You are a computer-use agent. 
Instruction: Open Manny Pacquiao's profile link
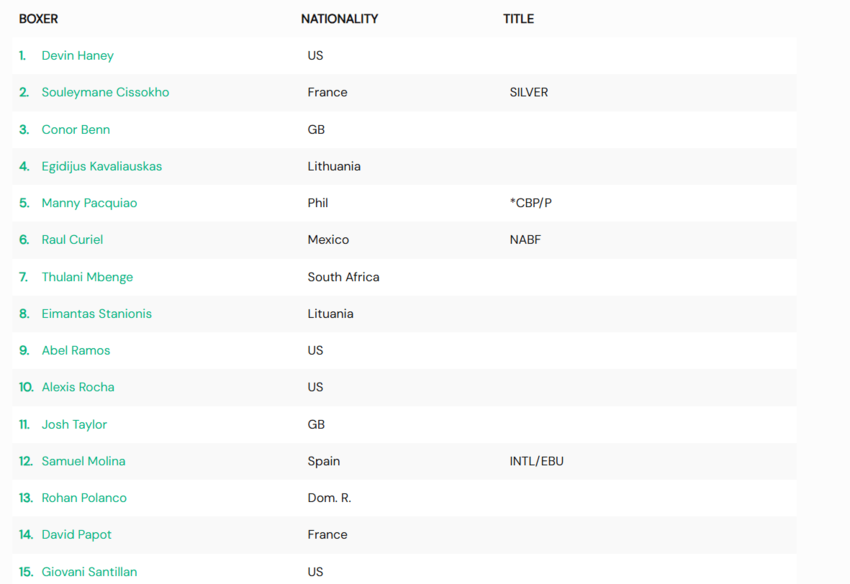[89, 203]
